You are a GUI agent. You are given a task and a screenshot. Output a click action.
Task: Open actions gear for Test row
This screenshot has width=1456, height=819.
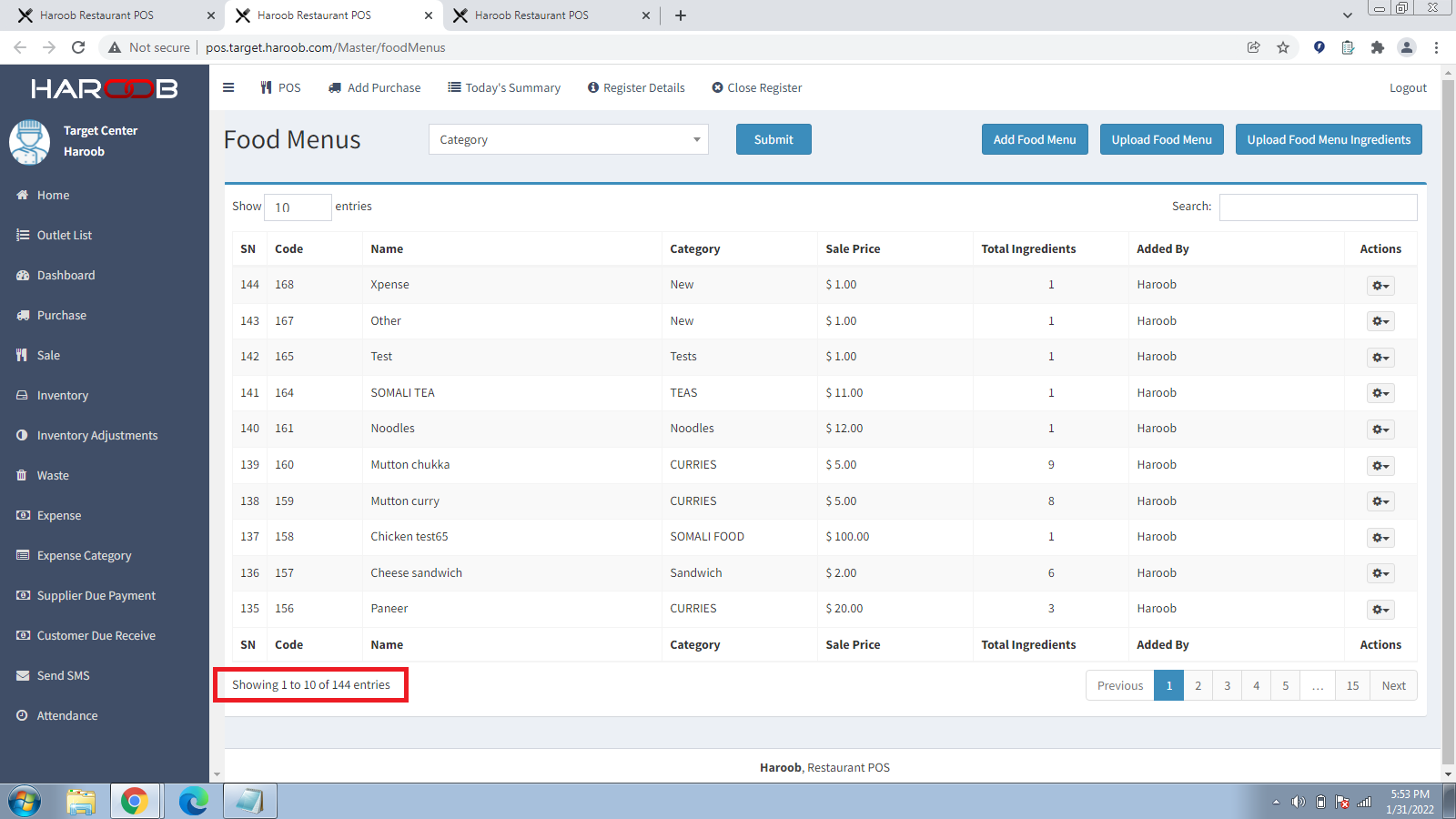[x=1380, y=357]
